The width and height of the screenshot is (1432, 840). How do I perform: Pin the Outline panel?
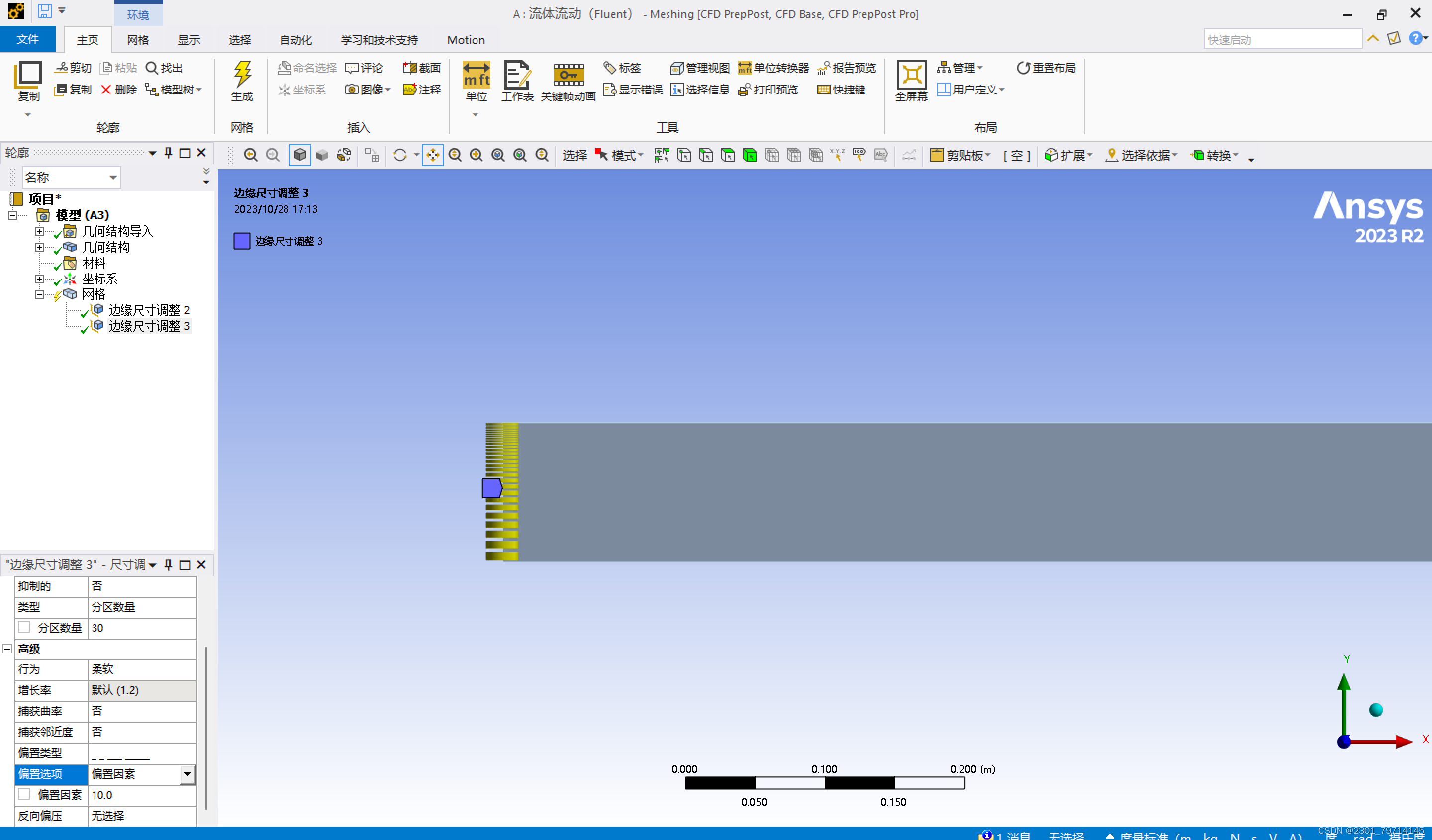click(169, 153)
